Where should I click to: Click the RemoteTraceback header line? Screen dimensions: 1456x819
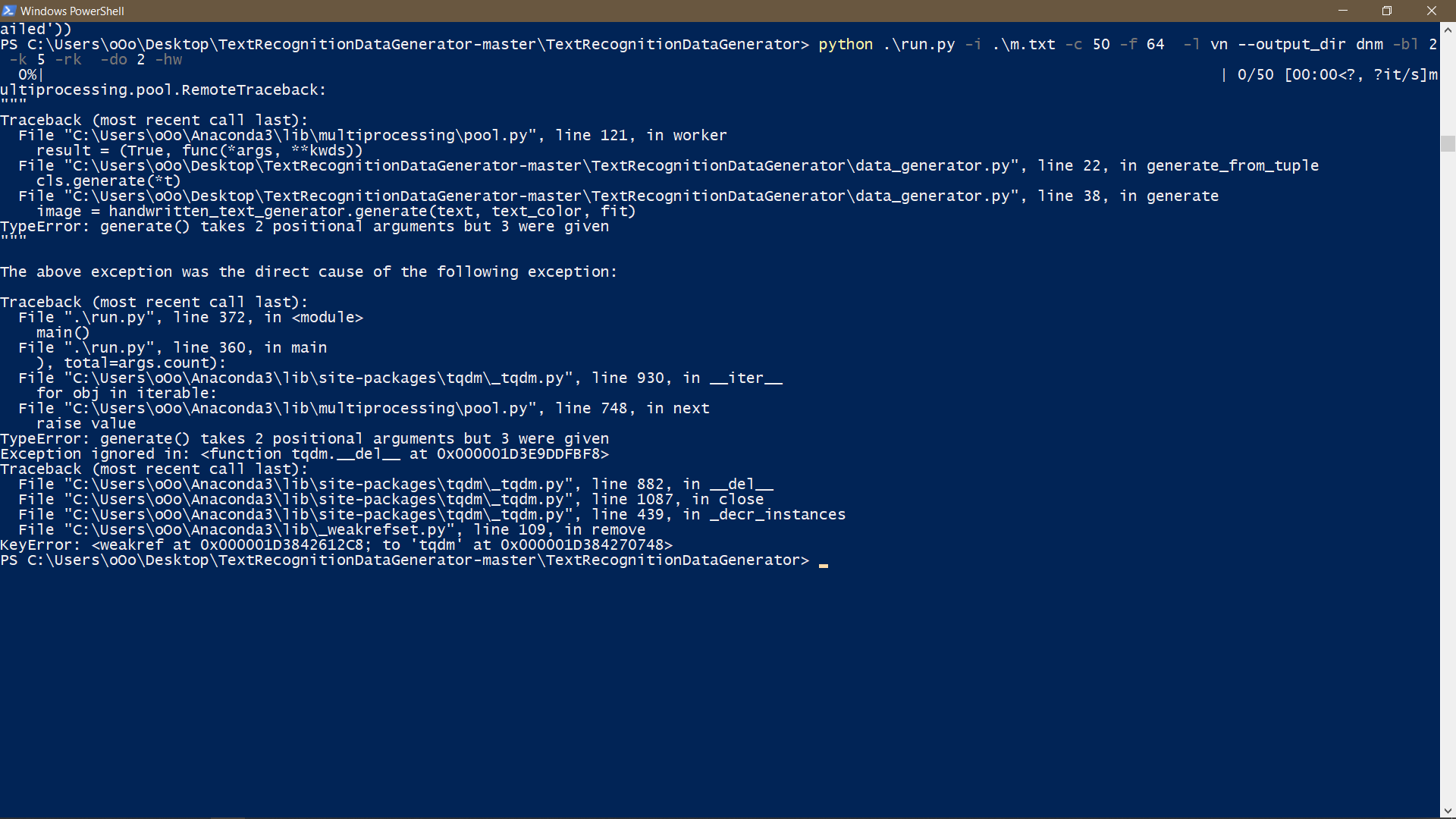163,89
